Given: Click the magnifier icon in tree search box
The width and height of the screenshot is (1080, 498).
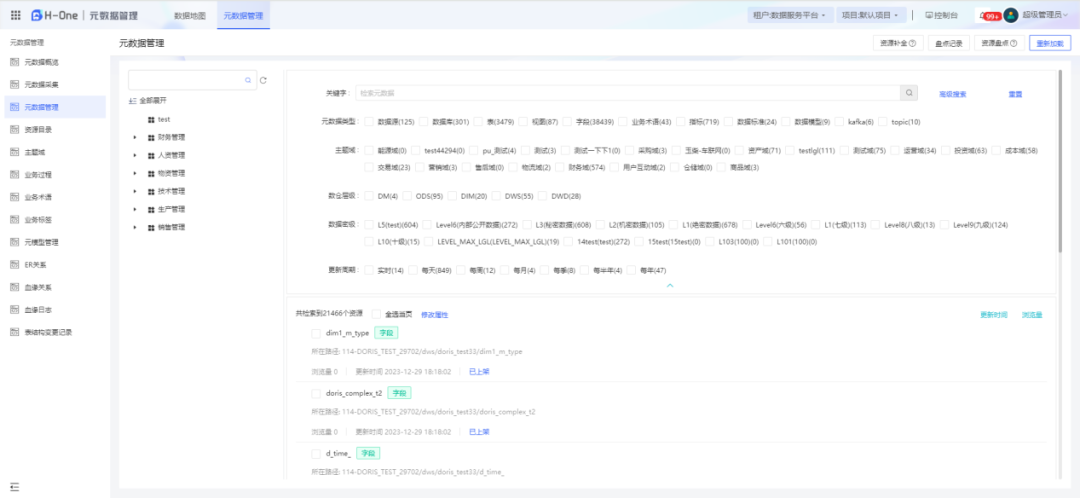Looking at the screenshot, I should pyautogui.click(x=249, y=80).
